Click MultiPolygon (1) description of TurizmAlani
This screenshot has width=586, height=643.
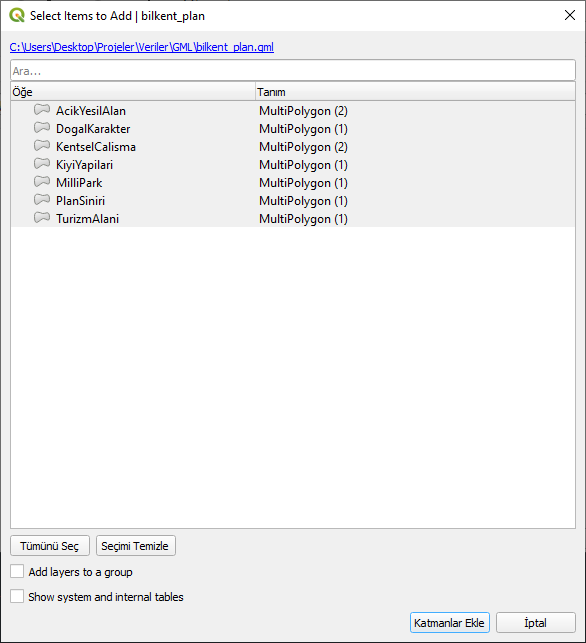click(303, 219)
